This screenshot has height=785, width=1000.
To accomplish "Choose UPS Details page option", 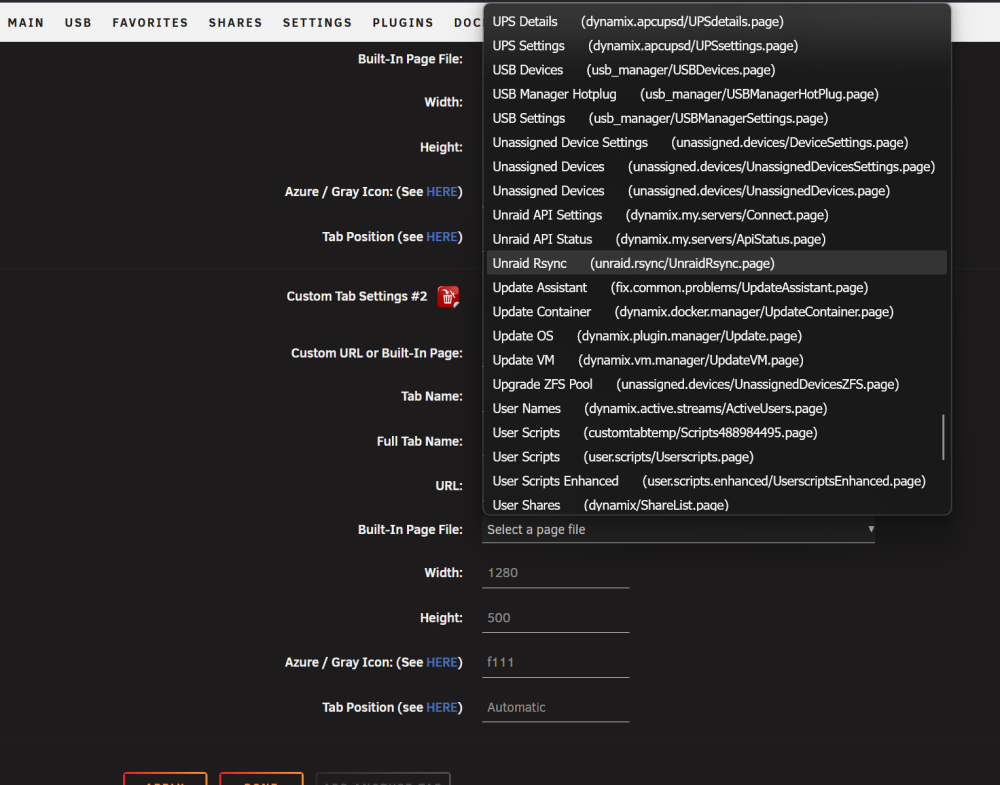I will coord(716,22).
